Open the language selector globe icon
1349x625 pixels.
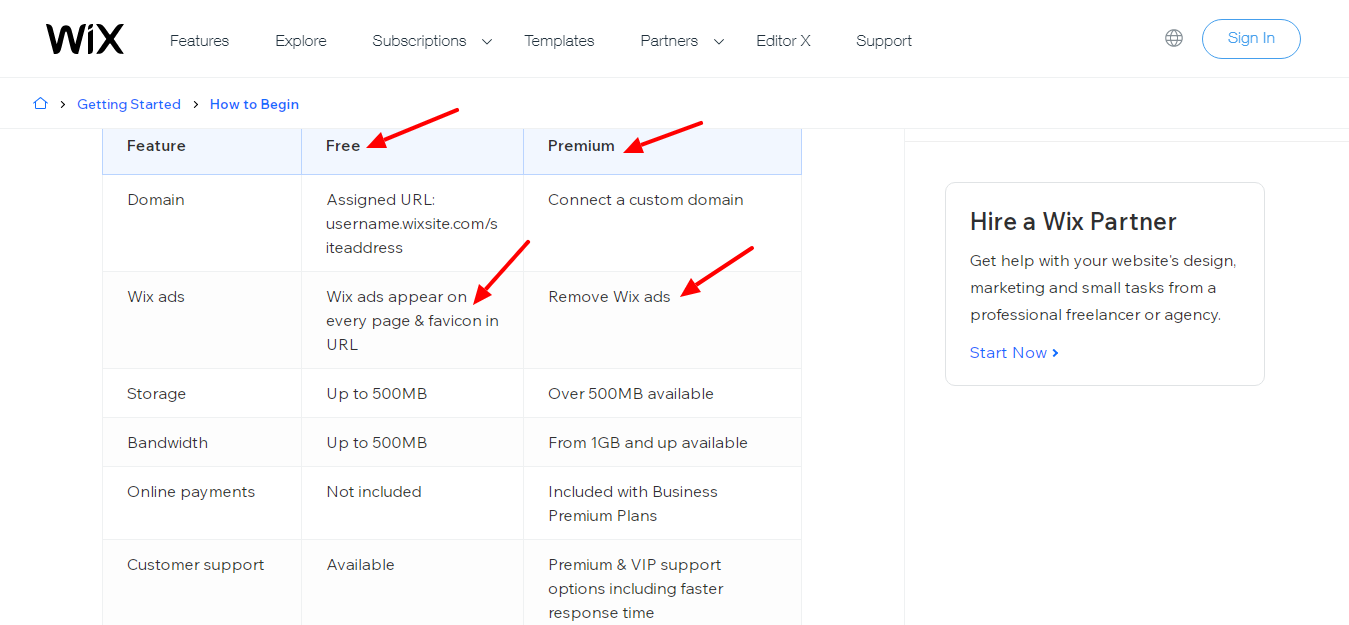click(1173, 37)
